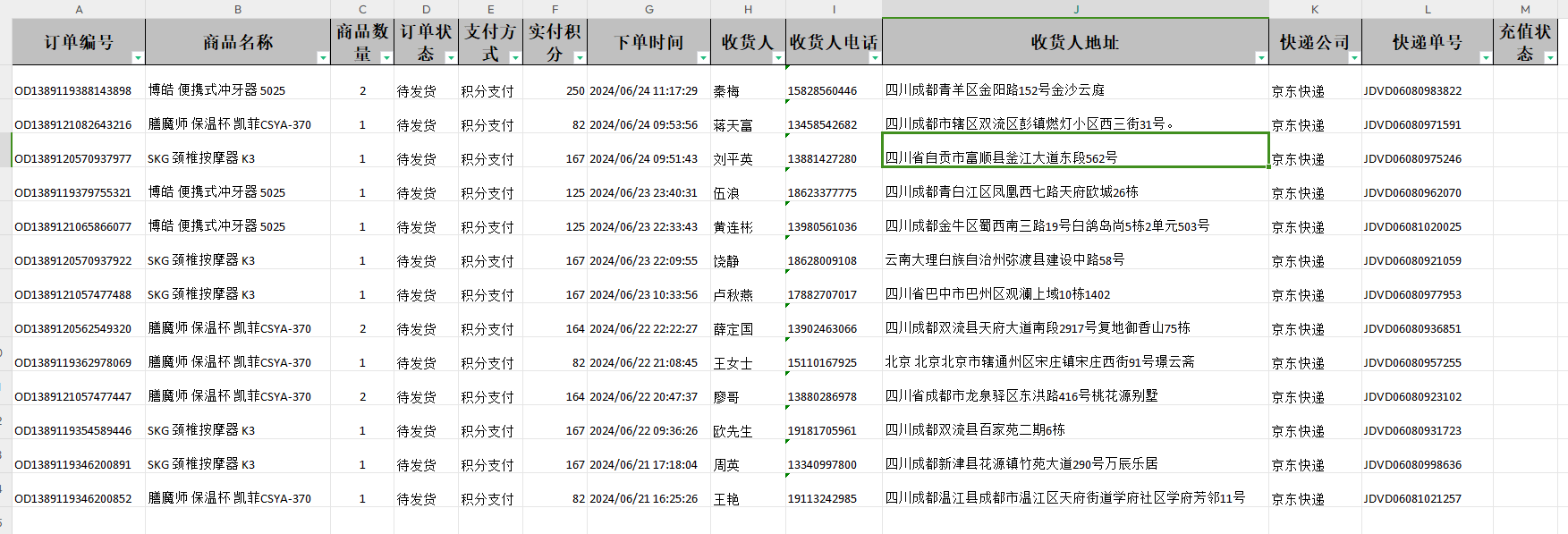This screenshot has width=1568, height=534.
Task: Open filter dropdown for 充值状态 column
Action: (1550, 57)
